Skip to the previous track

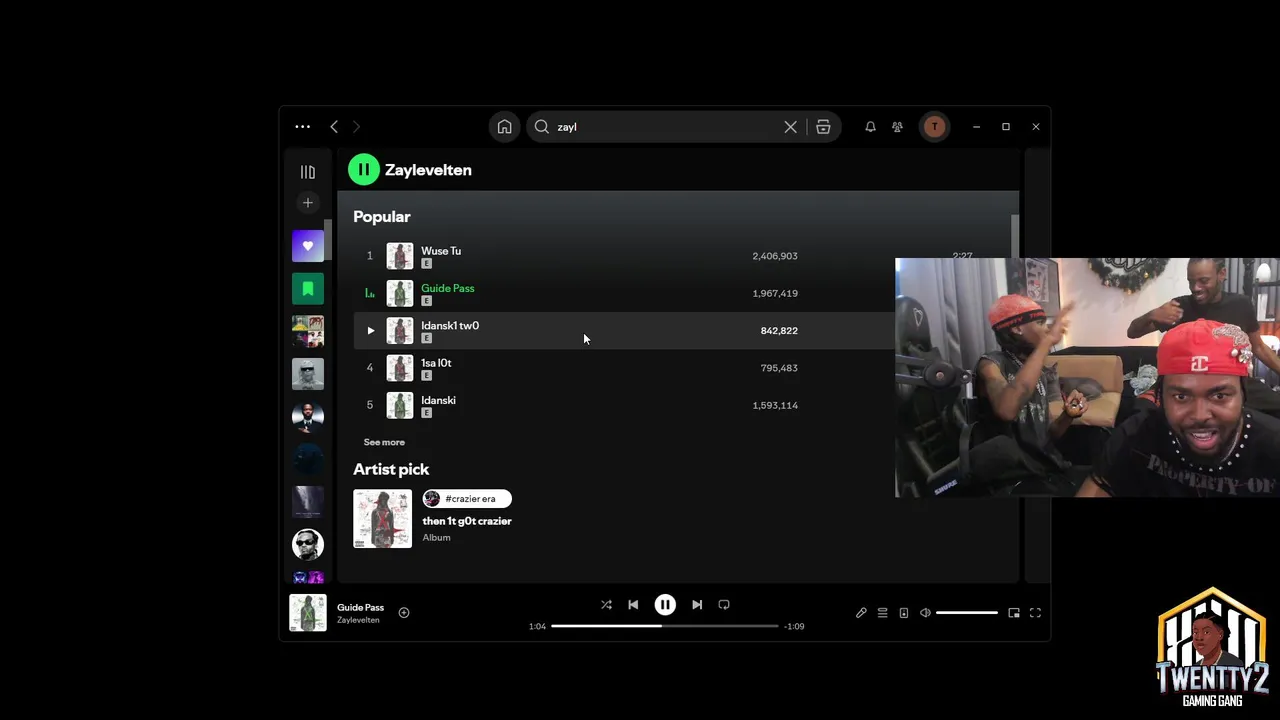633,605
